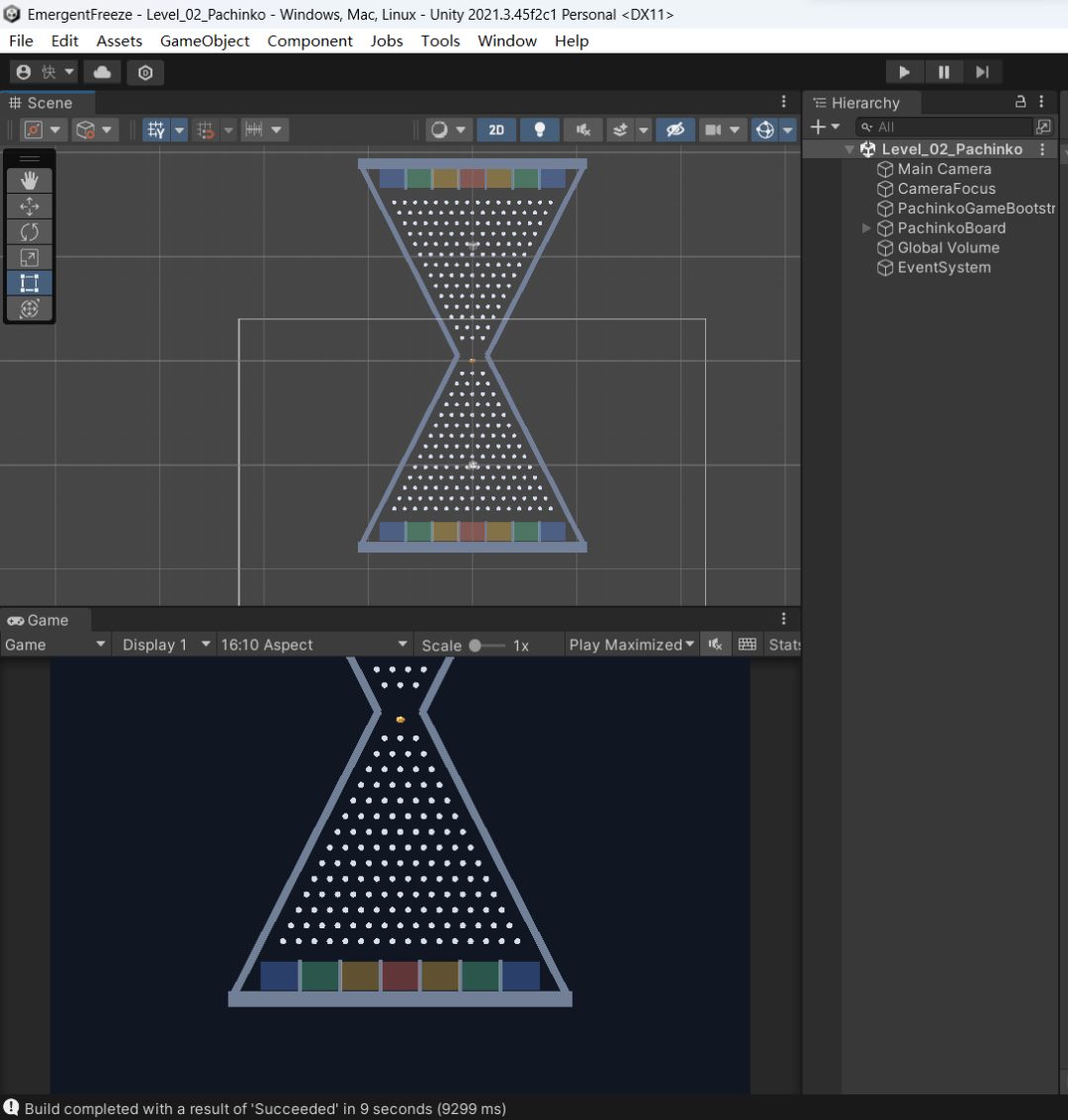This screenshot has height=1120, width=1068.
Task: Open Hierarchy panel three-dot menu
Action: [x=1041, y=102]
